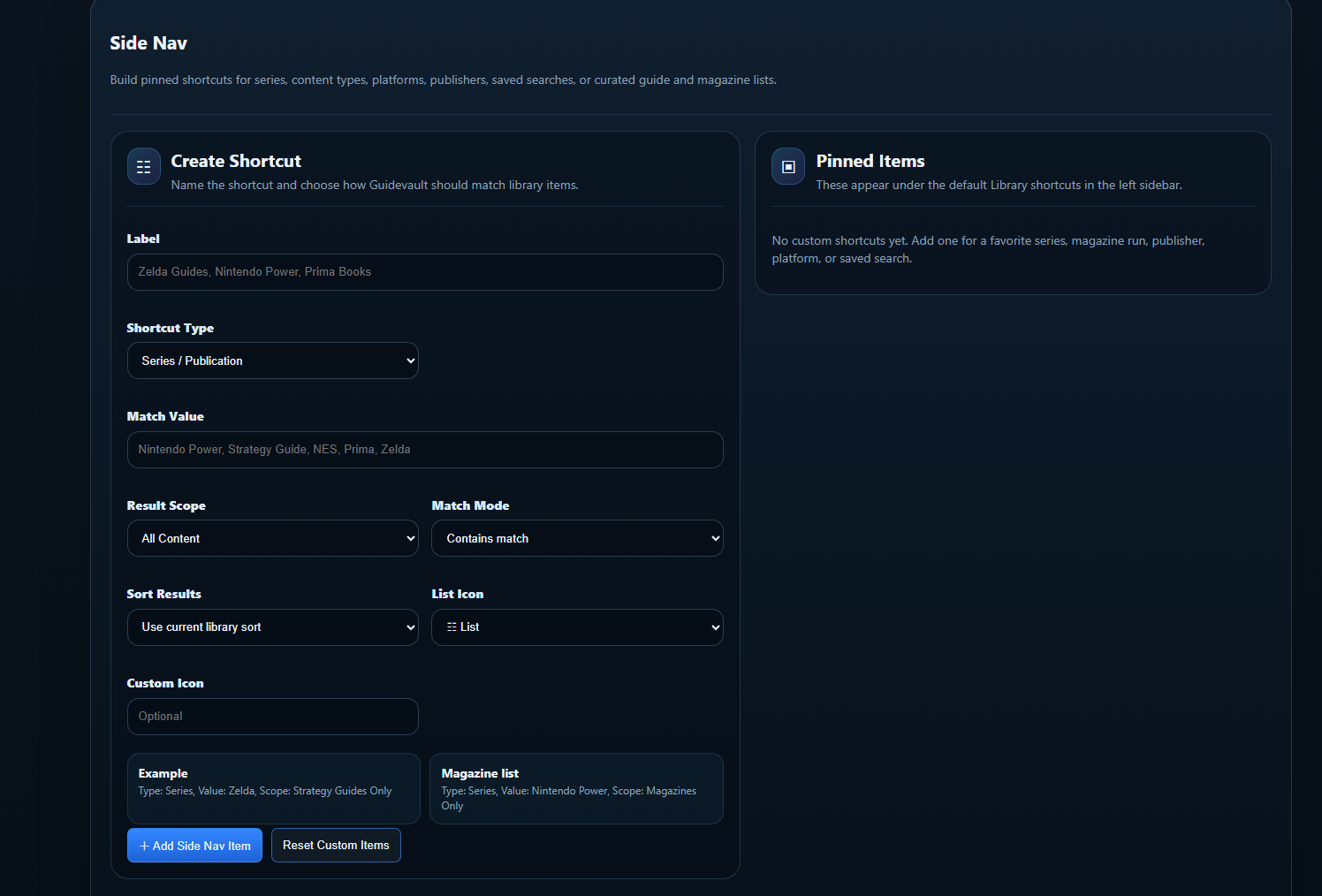The width and height of the screenshot is (1322, 896).
Task: Focus the Label input field
Action: 425,272
